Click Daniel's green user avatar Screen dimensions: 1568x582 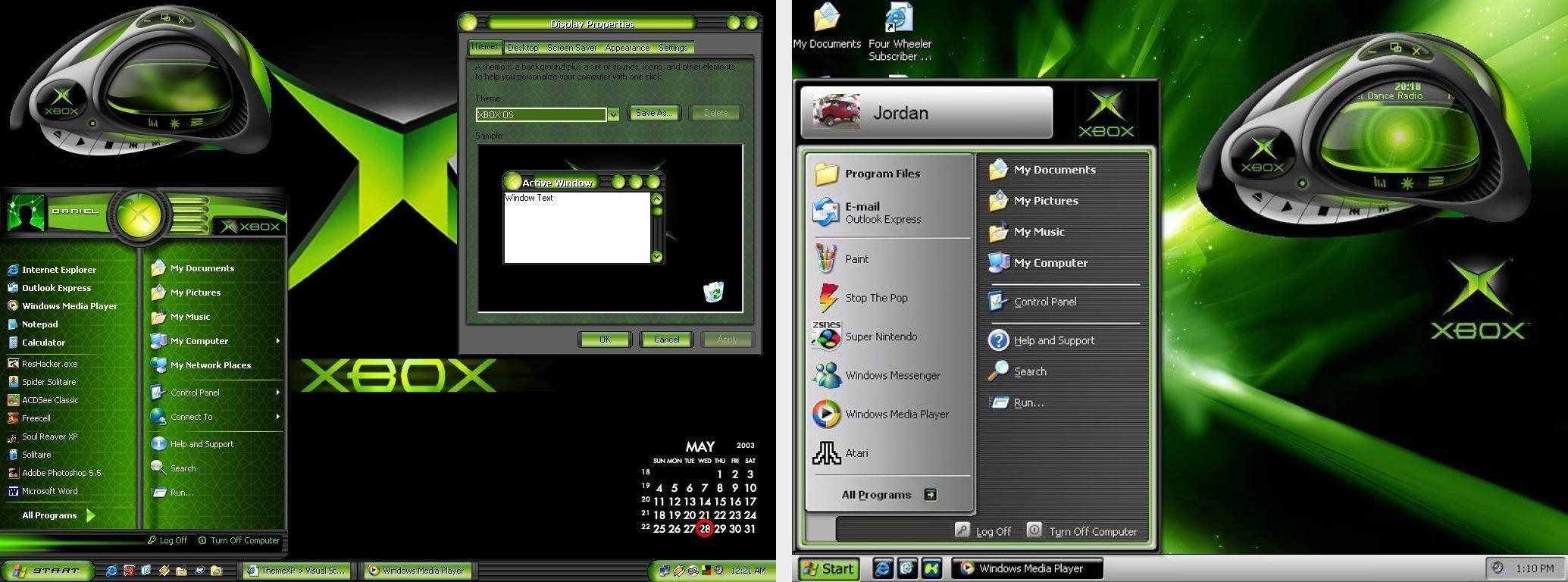27,213
